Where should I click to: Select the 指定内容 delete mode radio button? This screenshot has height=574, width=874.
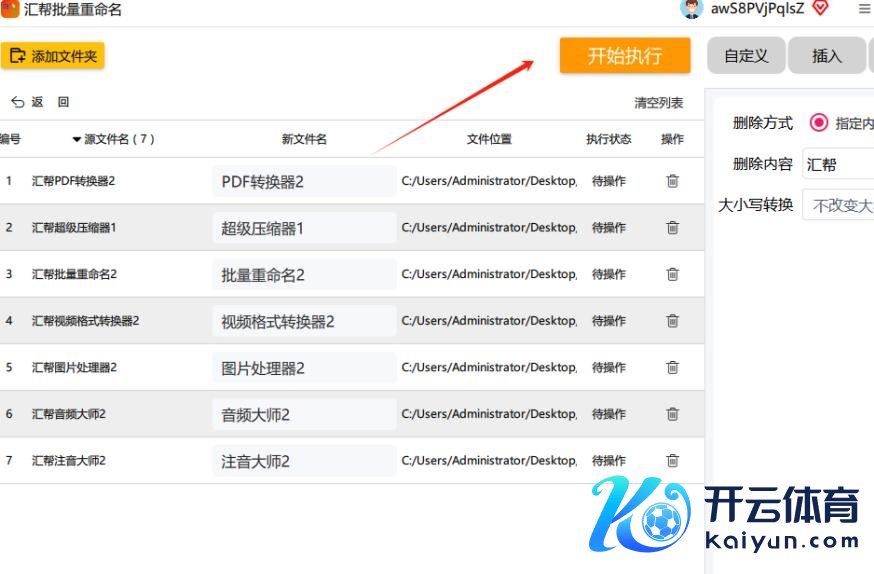[819, 123]
